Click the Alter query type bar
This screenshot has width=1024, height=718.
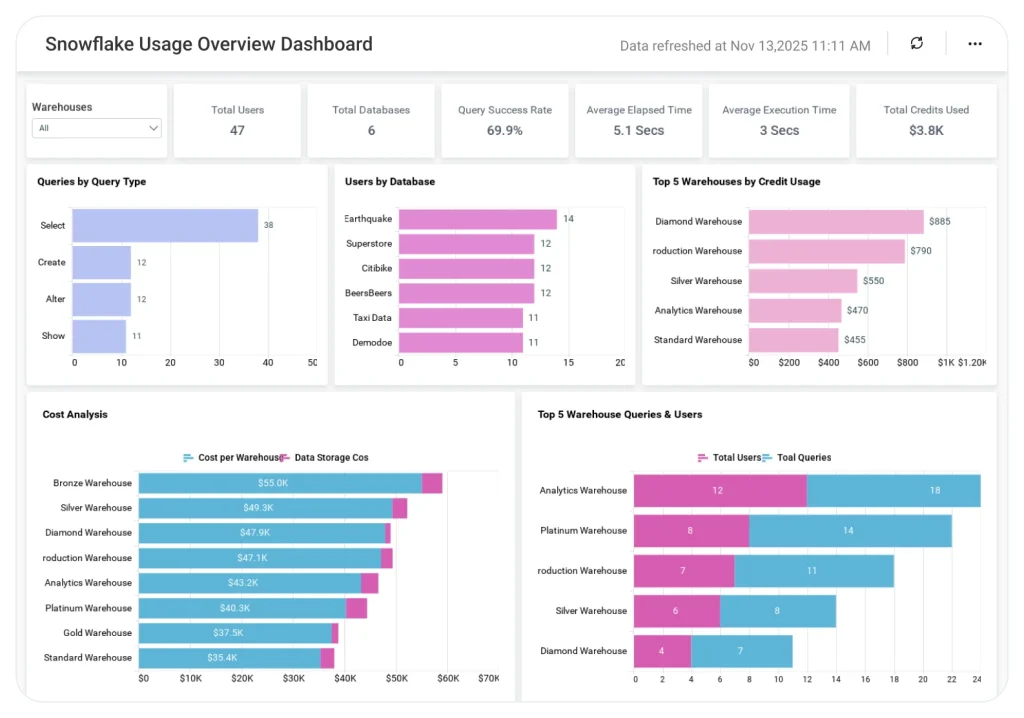coord(102,299)
